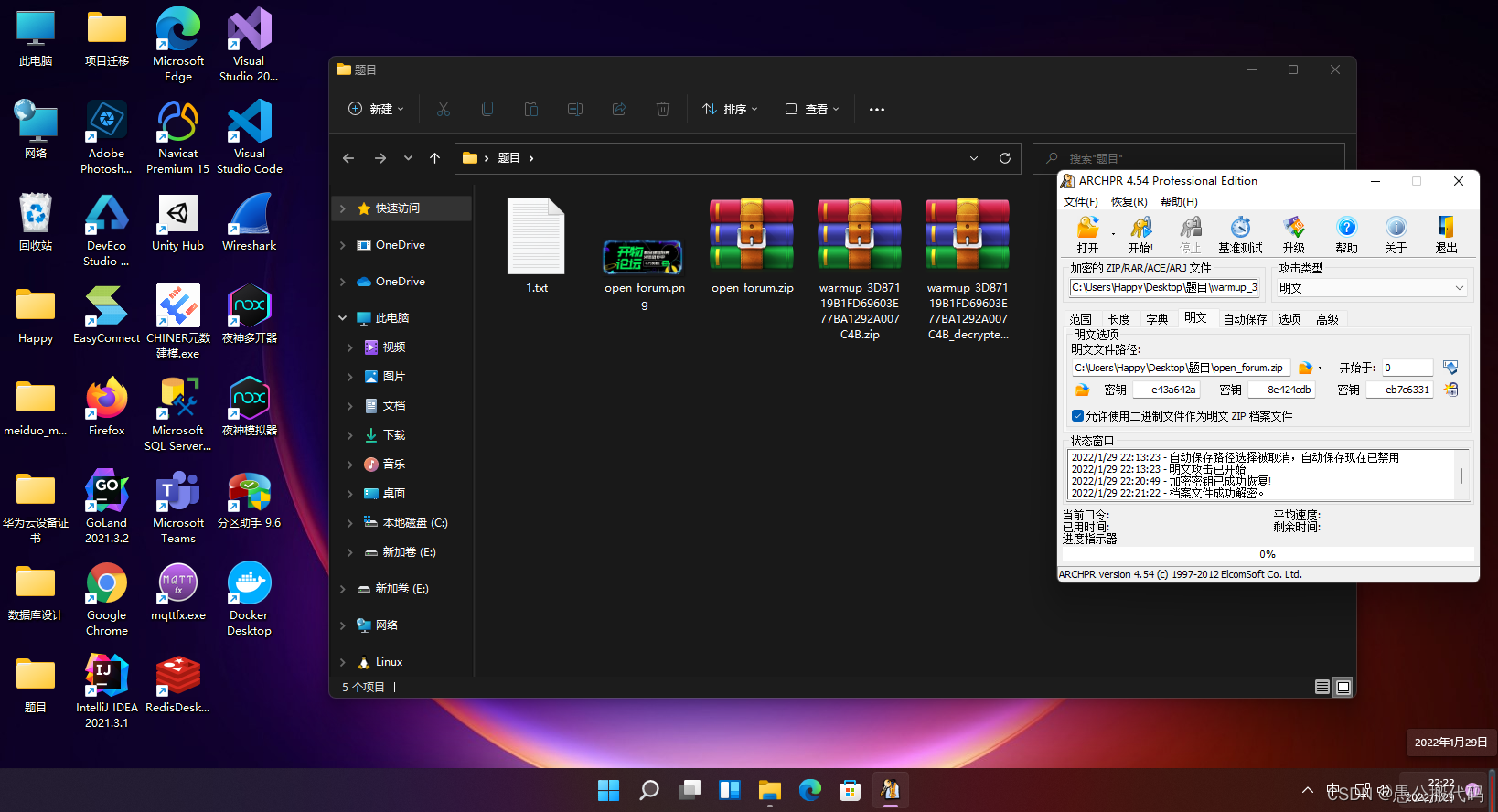
Task: Select 桌面 in navigation pane
Action: [x=394, y=494]
